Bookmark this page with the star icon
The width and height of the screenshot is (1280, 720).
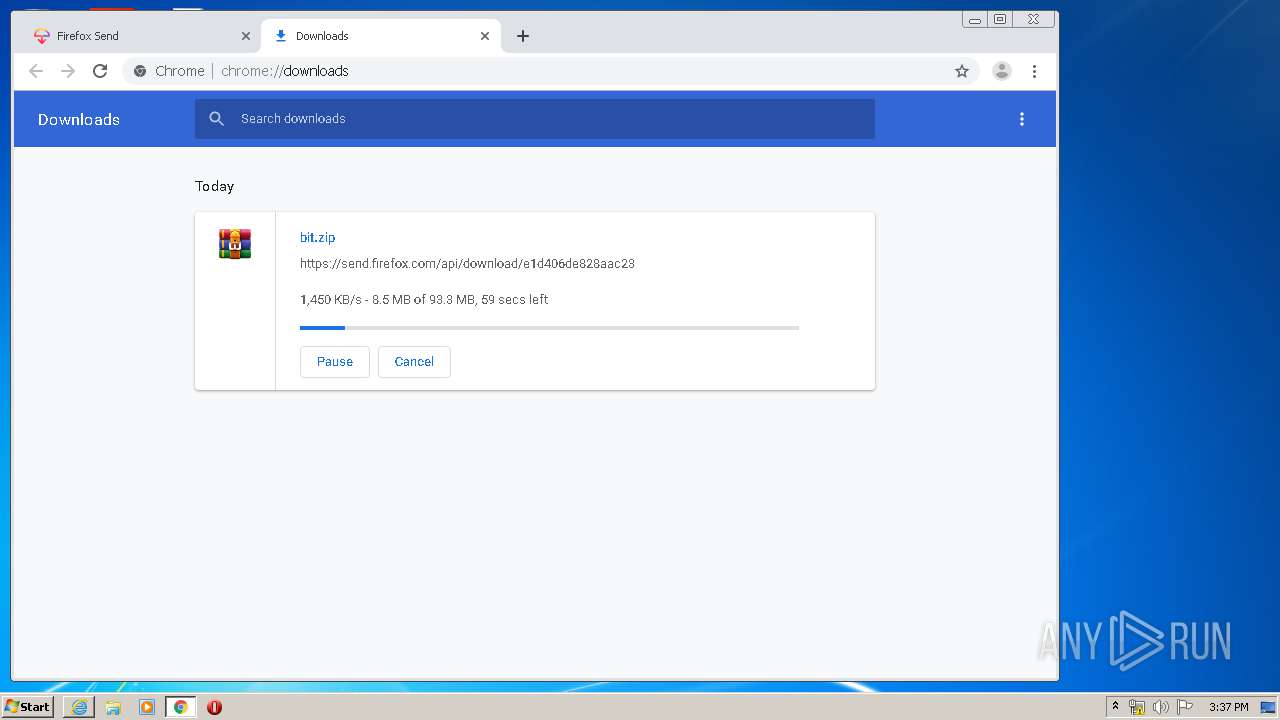point(962,71)
